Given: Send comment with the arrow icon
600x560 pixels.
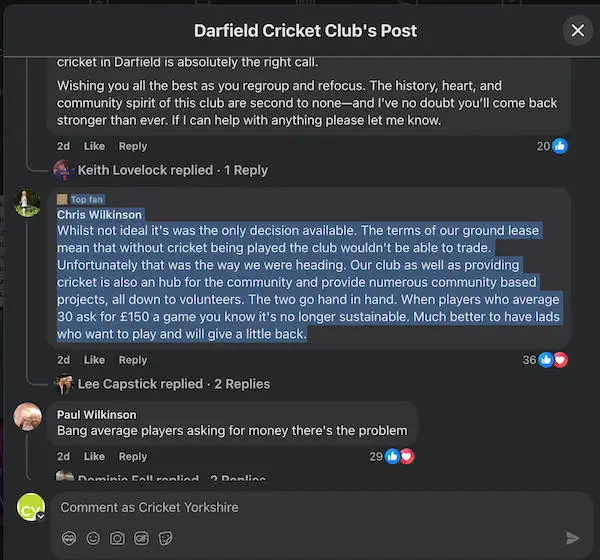Looking at the screenshot, I should (x=572, y=538).
